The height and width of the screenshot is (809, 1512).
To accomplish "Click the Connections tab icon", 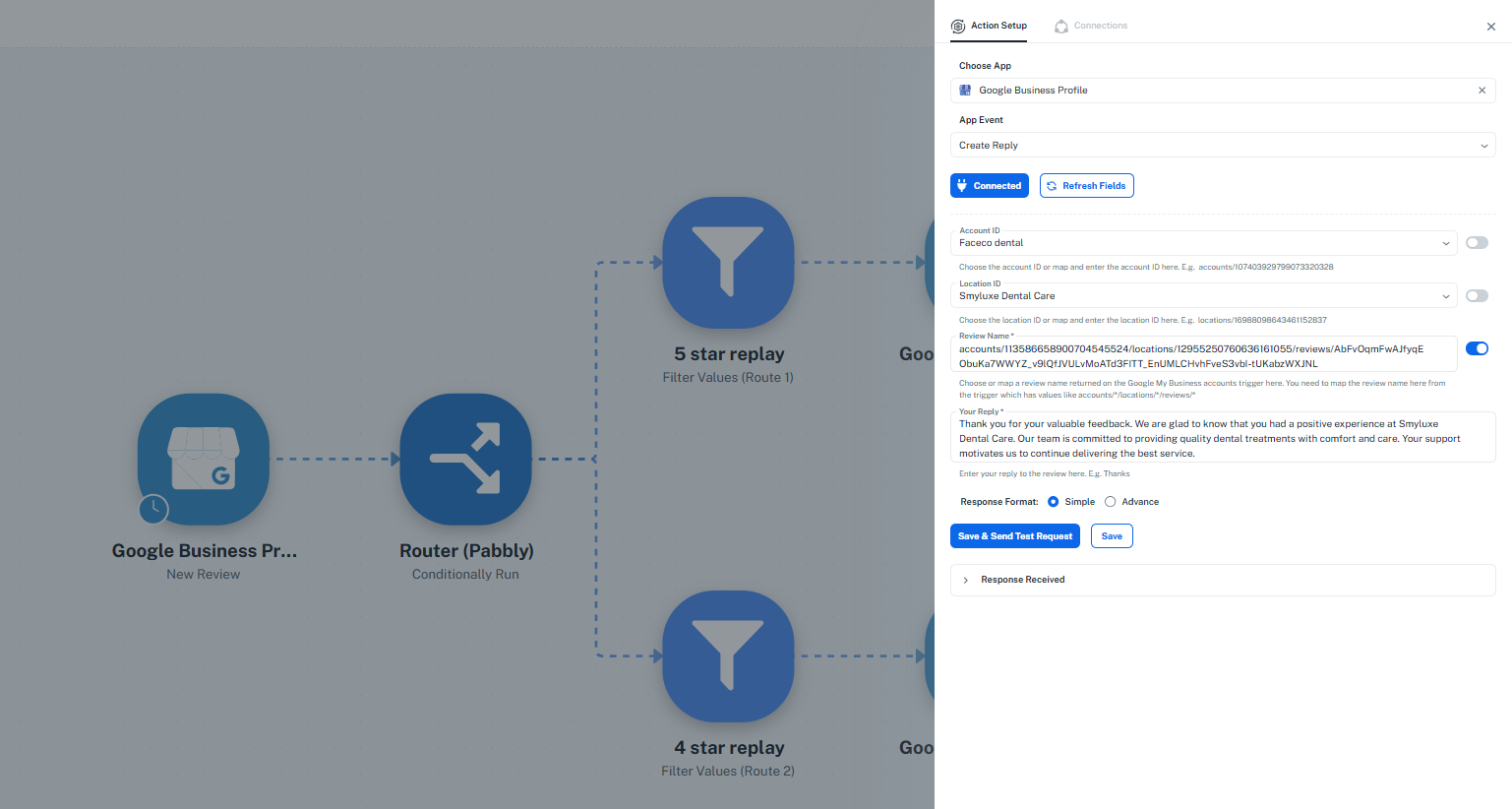I will 1061,27.
